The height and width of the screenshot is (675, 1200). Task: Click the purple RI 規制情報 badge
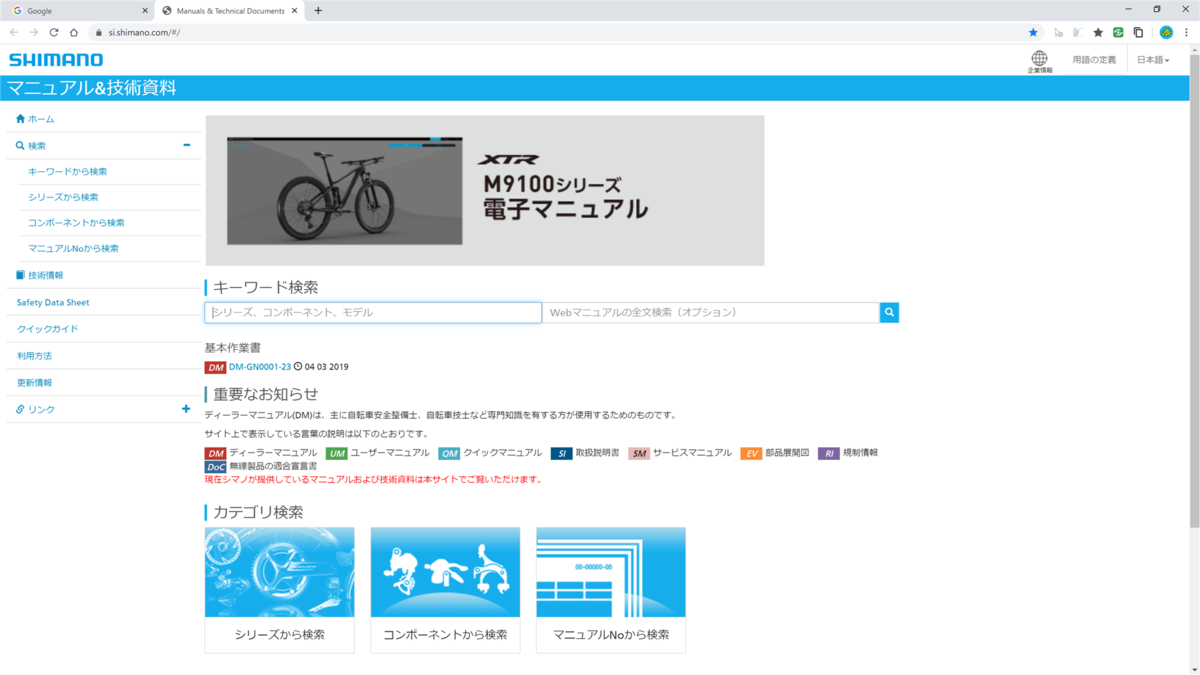[829, 453]
